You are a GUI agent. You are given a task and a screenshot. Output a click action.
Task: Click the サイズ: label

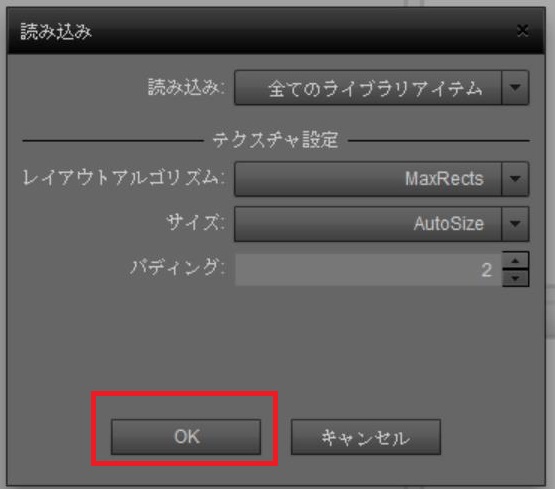[195, 223]
